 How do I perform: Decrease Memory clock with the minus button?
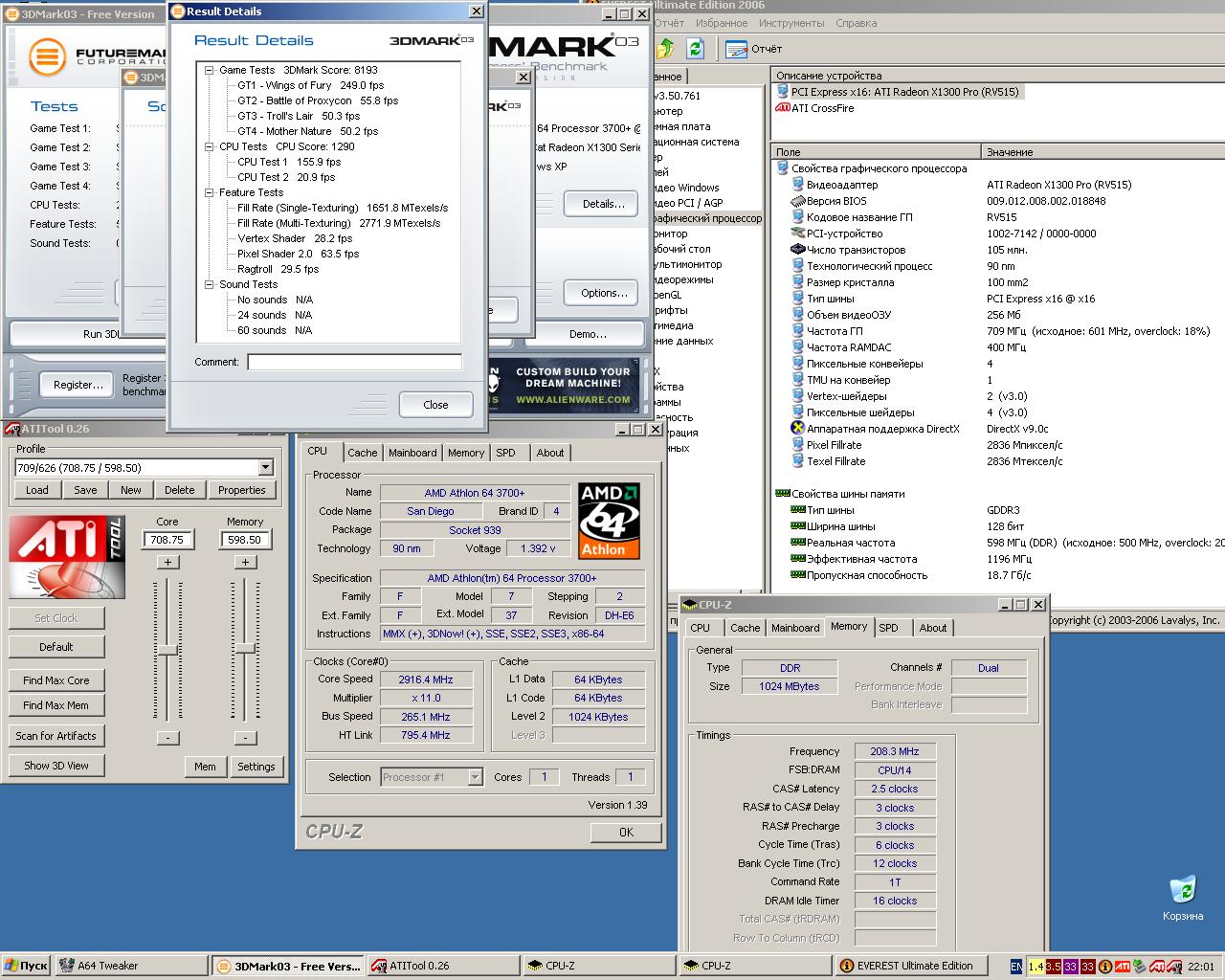tap(245, 738)
